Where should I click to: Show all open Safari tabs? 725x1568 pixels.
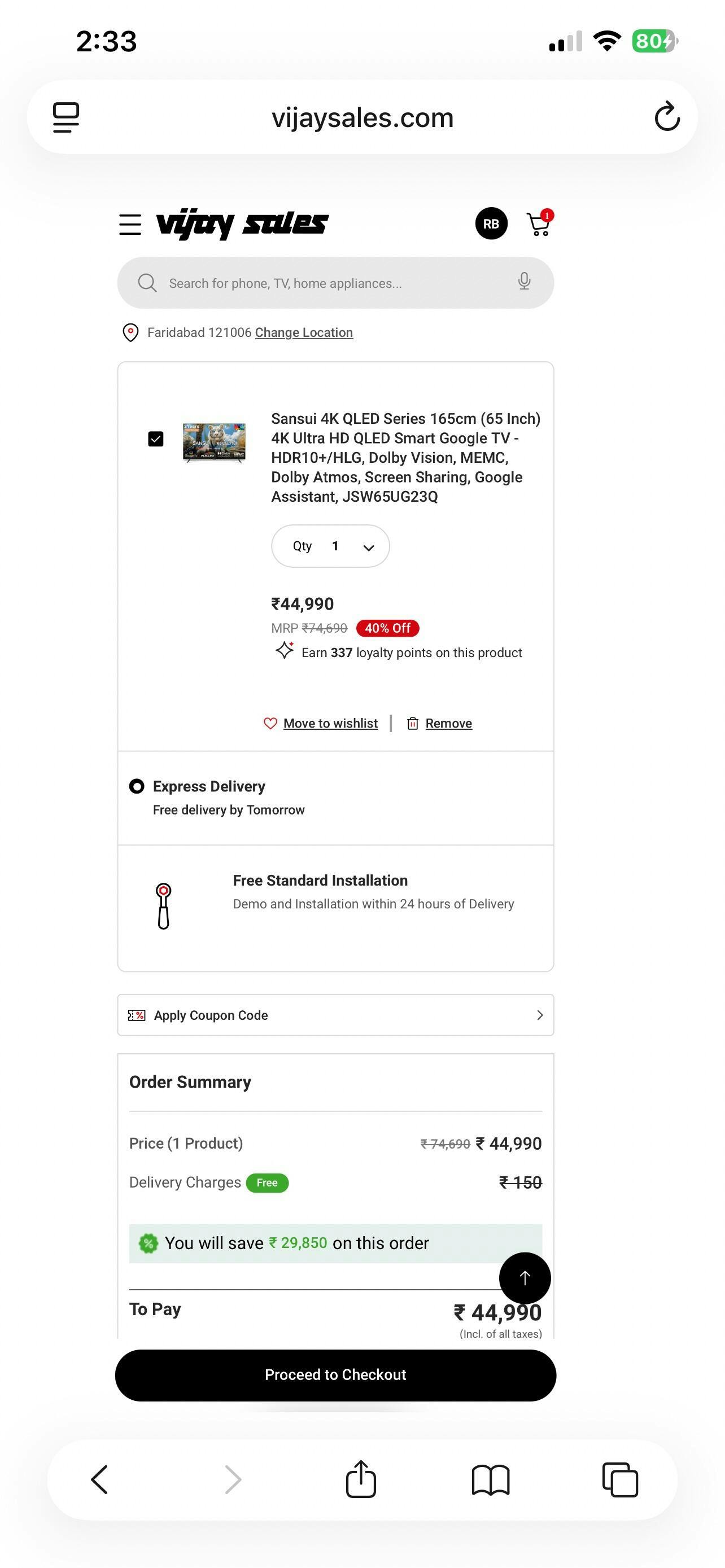pos(619,1479)
